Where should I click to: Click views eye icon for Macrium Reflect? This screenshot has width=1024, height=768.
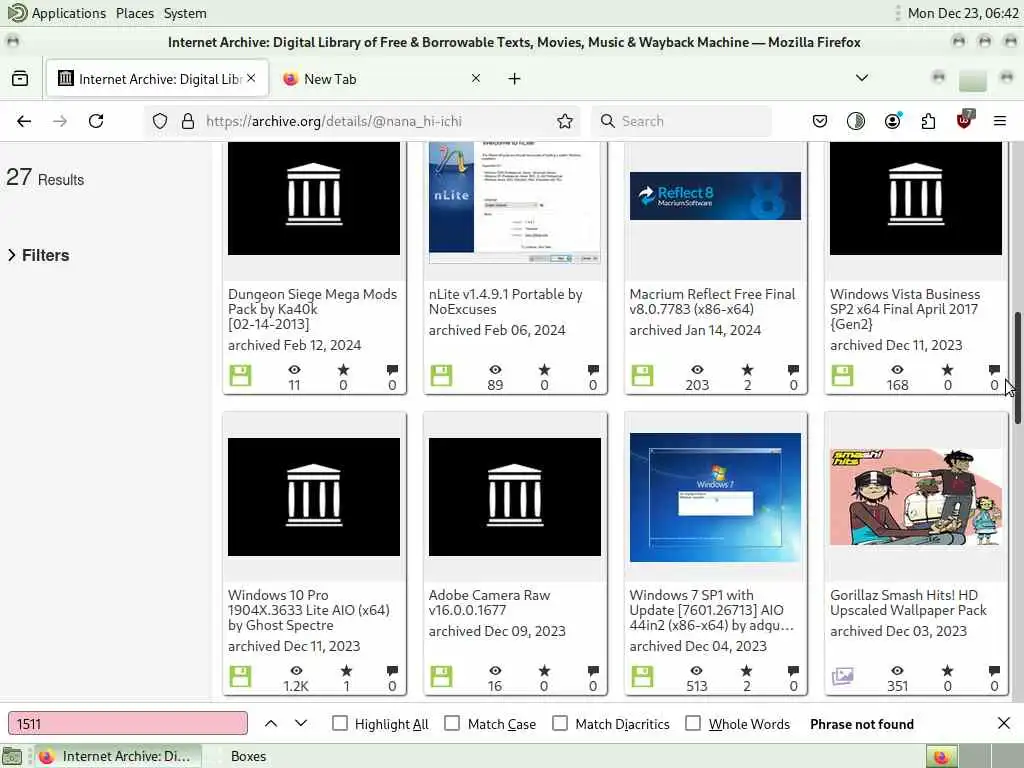coord(697,370)
